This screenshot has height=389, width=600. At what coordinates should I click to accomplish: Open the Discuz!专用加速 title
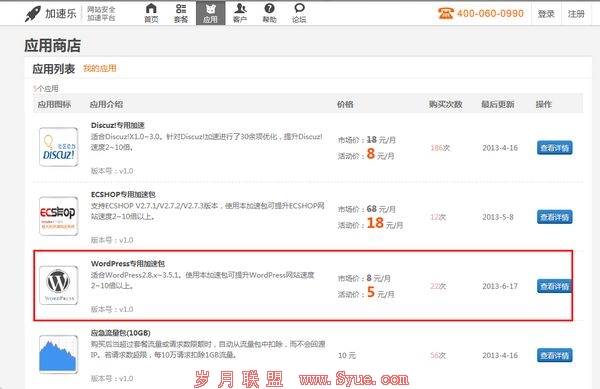[x=118, y=125]
